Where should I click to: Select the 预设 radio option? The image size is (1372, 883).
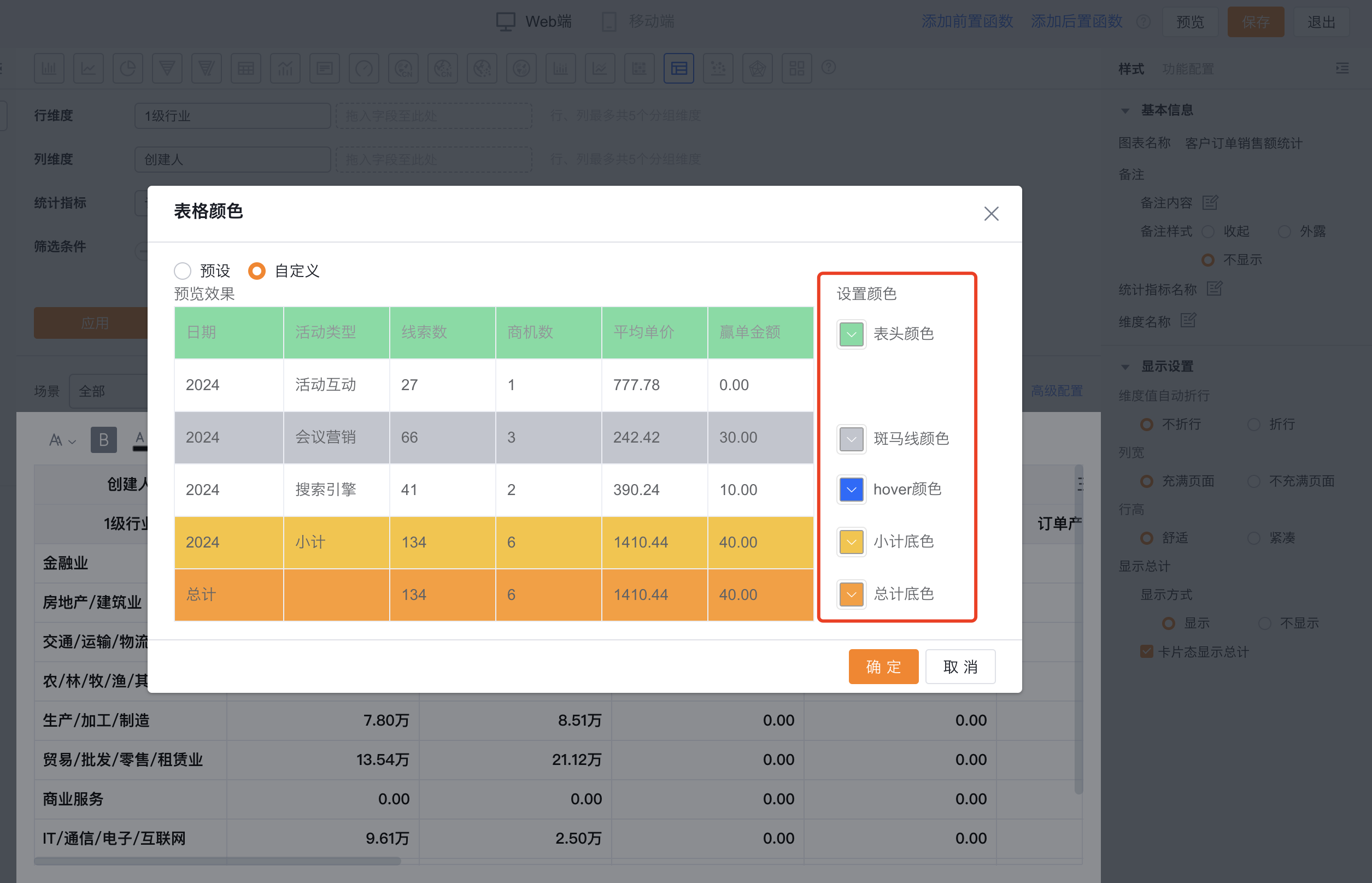pyautogui.click(x=183, y=270)
